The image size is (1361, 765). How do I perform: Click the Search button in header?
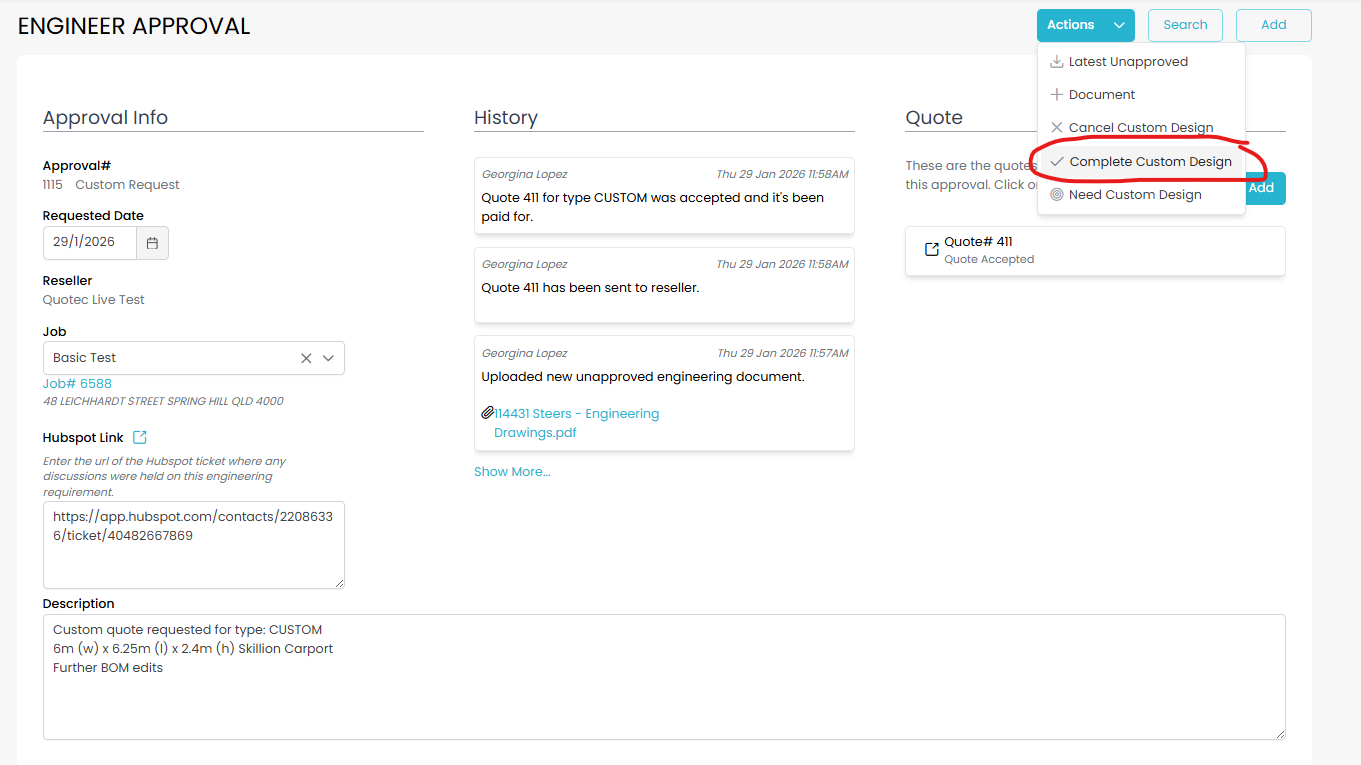1185,25
